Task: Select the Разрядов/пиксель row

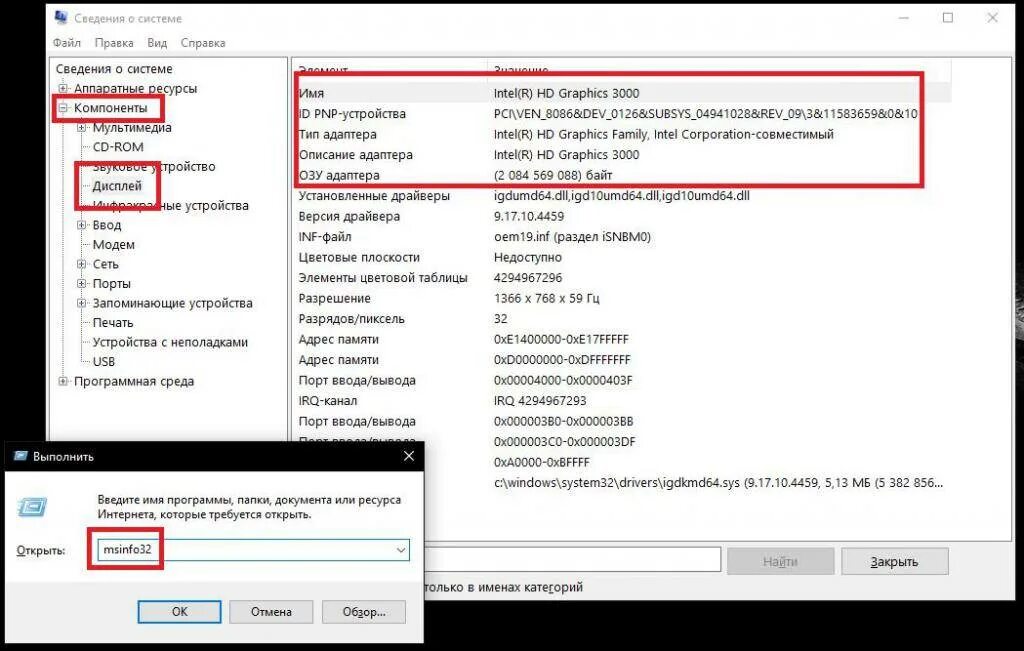Action: pyautogui.click(x=624, y=319)
